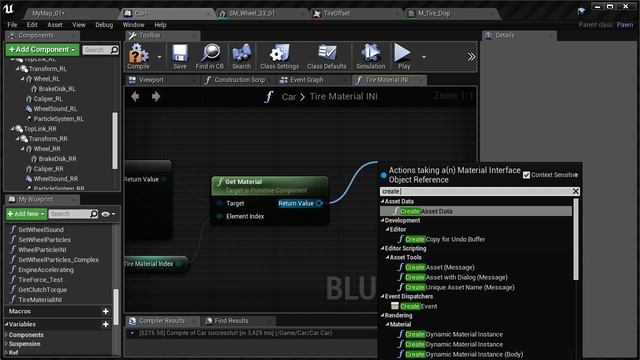This screenshot has width=640, height=360.
Task: Open the Pawn parent class link
Action: [624, 25]
